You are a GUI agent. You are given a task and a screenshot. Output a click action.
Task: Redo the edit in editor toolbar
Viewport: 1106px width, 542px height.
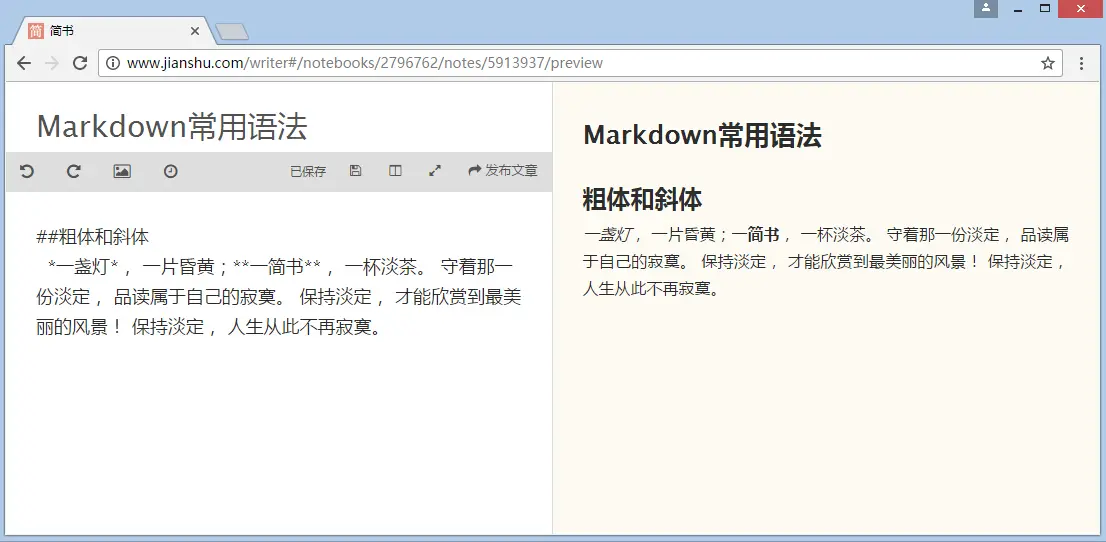[x=73, y=171]
